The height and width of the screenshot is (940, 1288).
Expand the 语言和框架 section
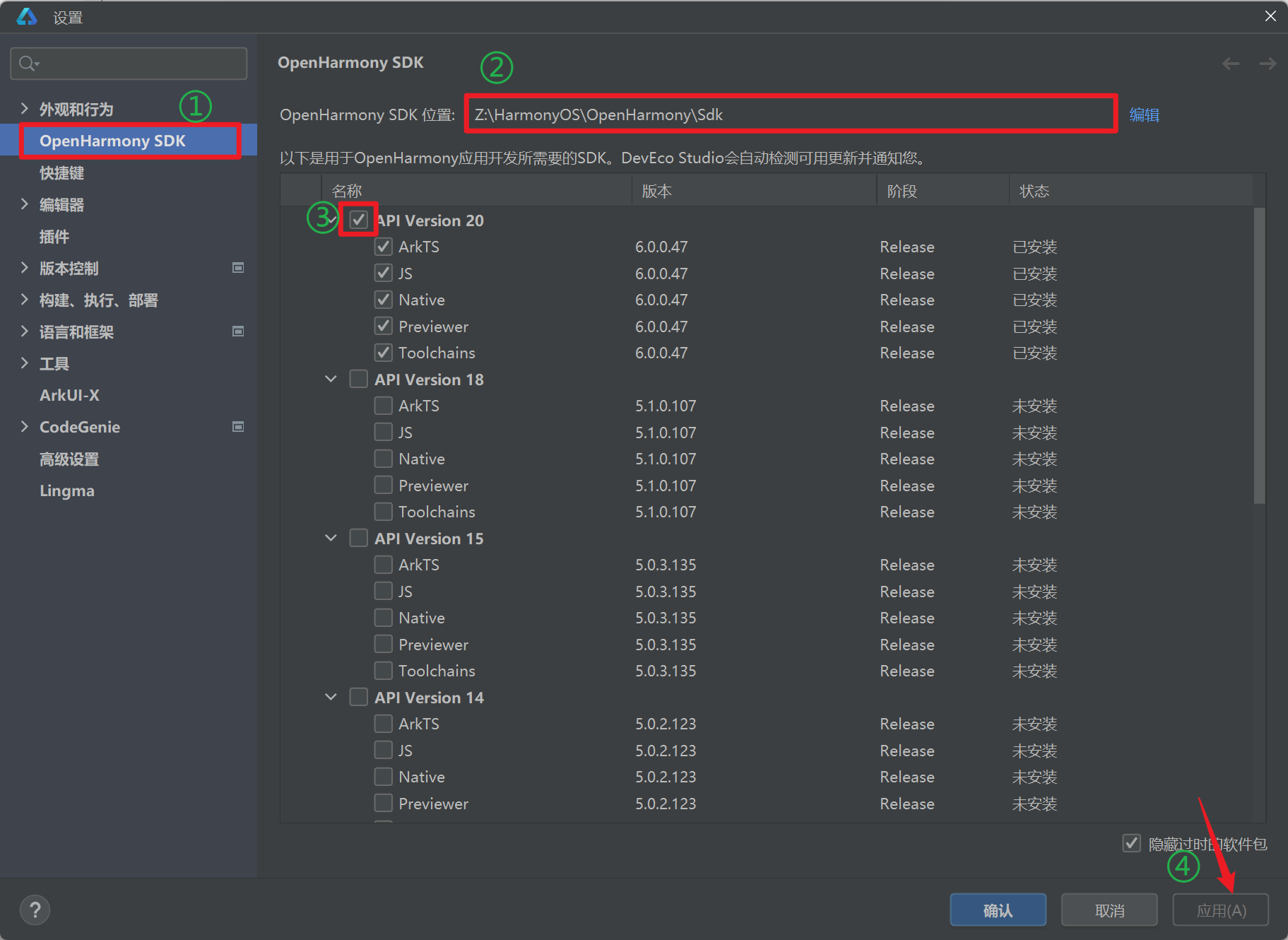(25, 331)
